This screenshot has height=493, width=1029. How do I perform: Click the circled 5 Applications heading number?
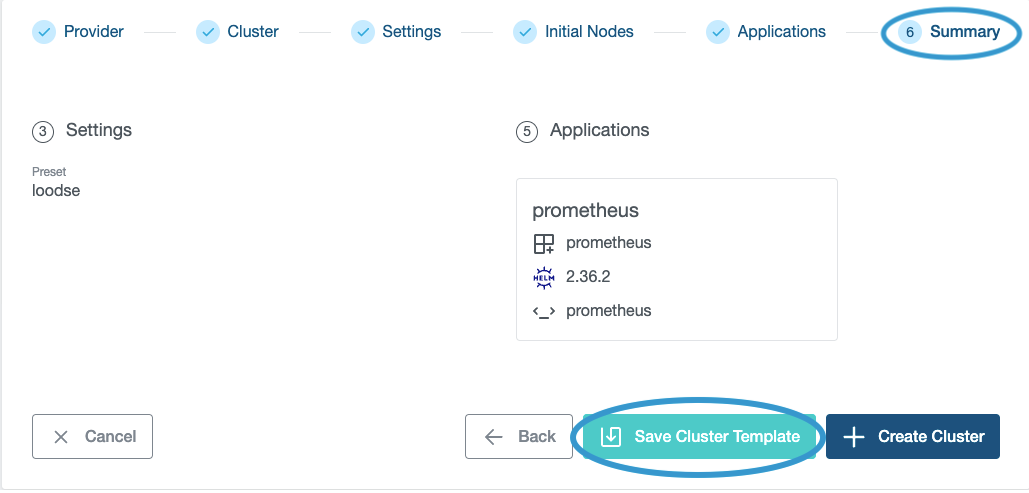527,131
